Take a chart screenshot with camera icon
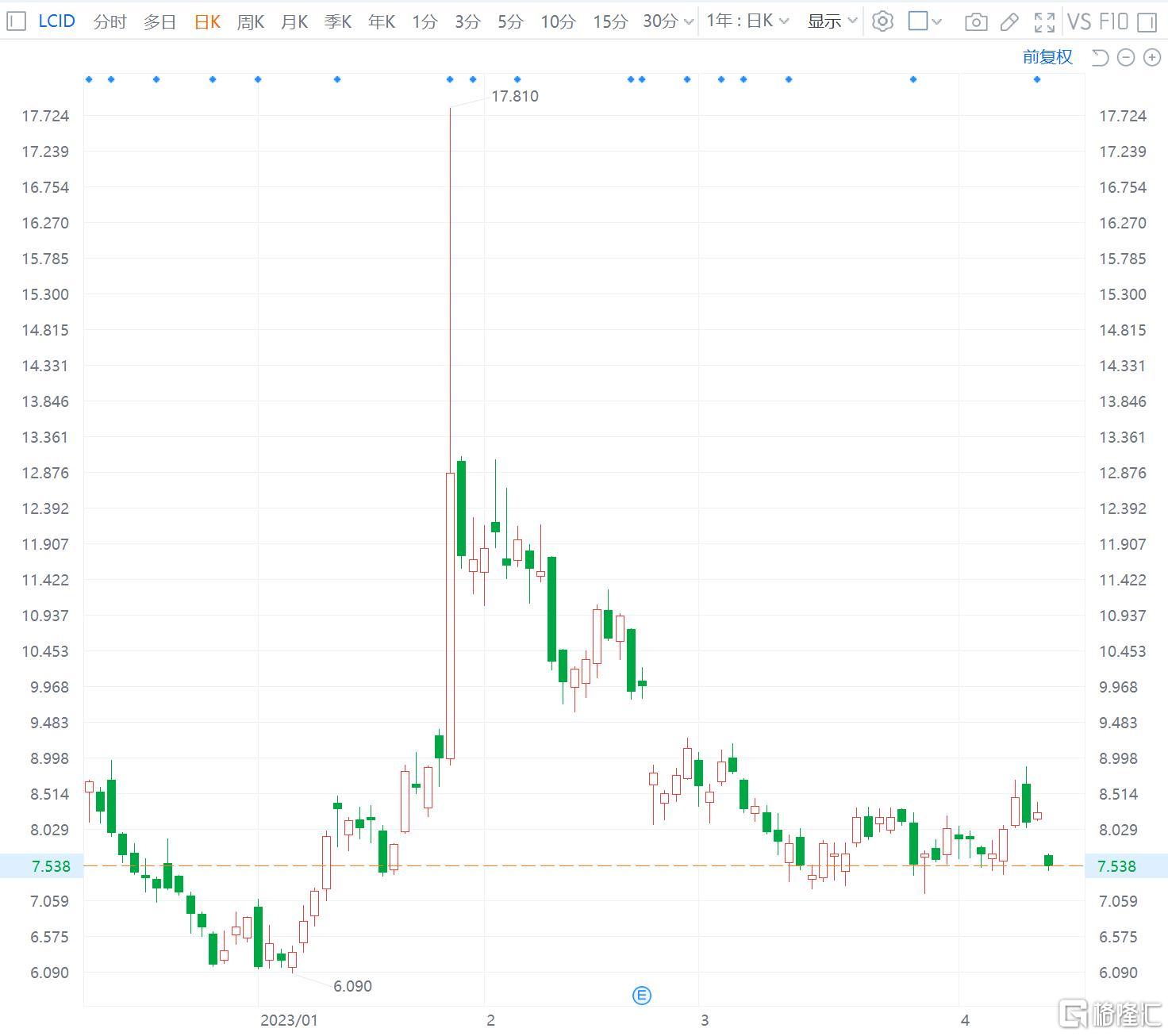This screenshot has width=1168, height=1036. (976, 21)
